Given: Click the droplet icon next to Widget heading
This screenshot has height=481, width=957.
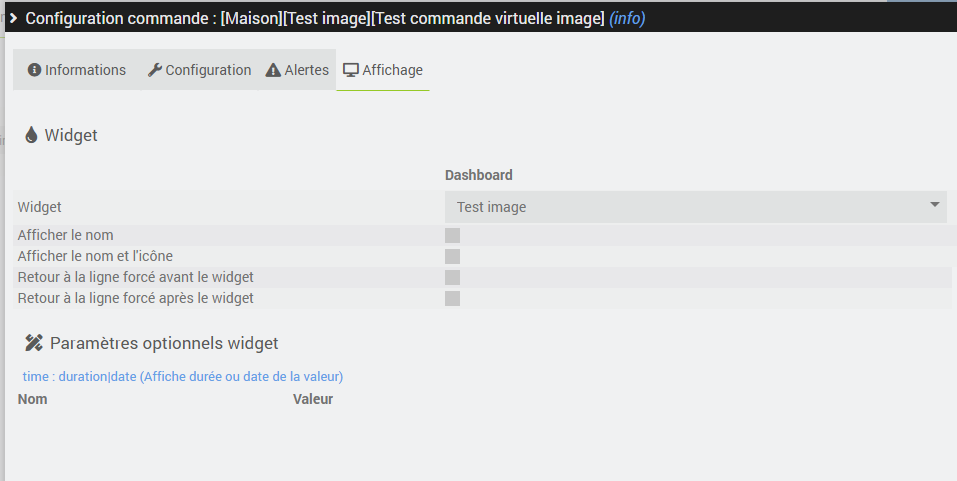Looking at the screenshot, I should coord(31,135).
